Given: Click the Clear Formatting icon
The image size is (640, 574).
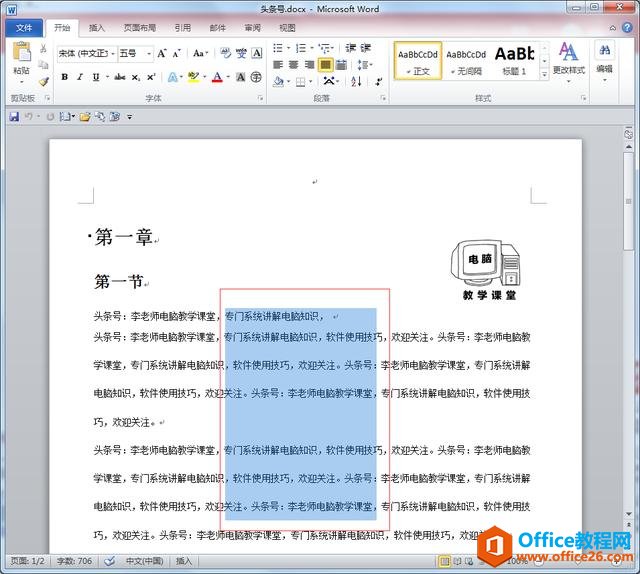Looking at the screenshot, I should (225, 53).
